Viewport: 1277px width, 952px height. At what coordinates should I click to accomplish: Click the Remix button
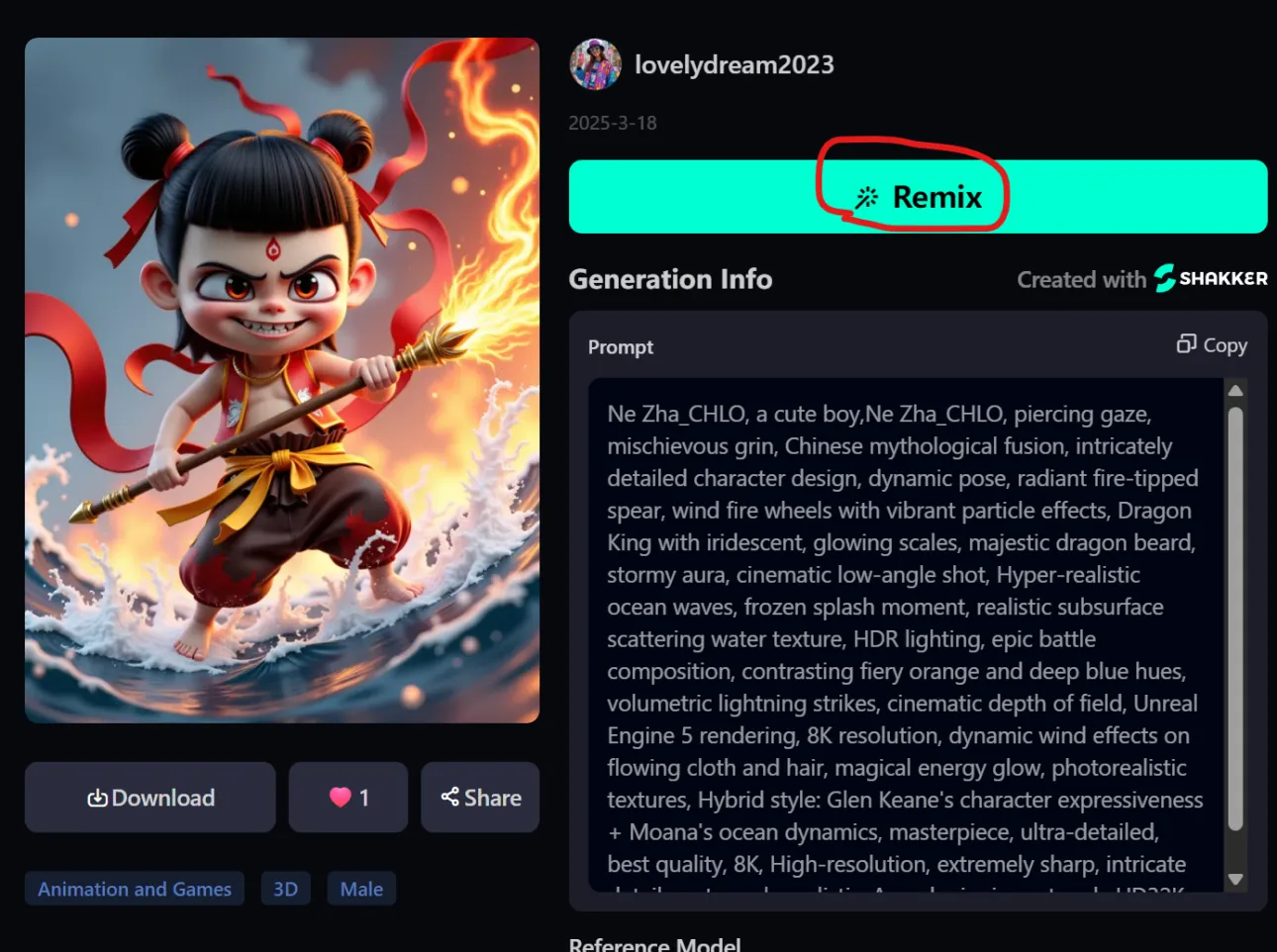[918, 197]
